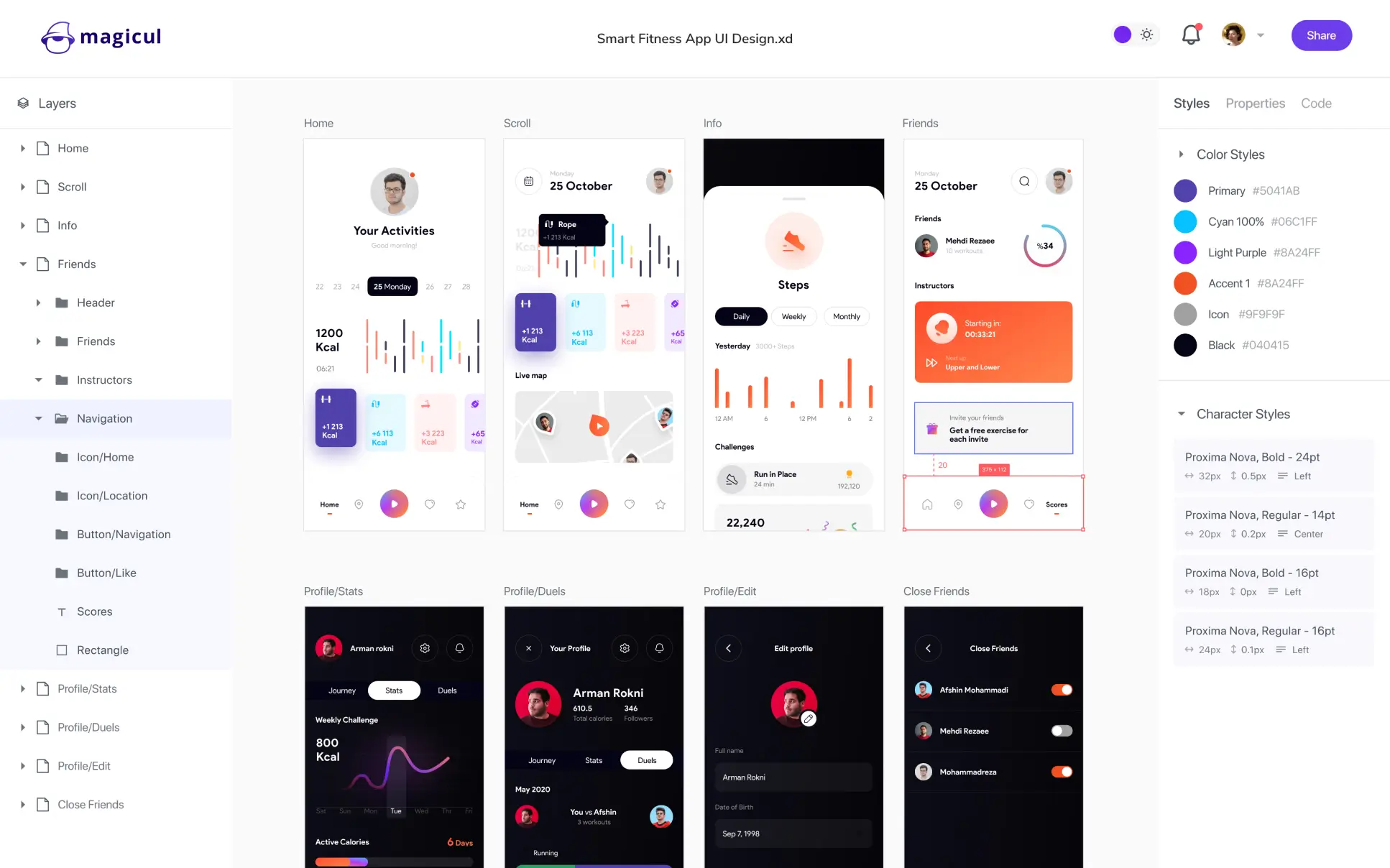Click the Icon/Home layer item
Screen dimensions: 1390x868
click(x=104, y=457)
